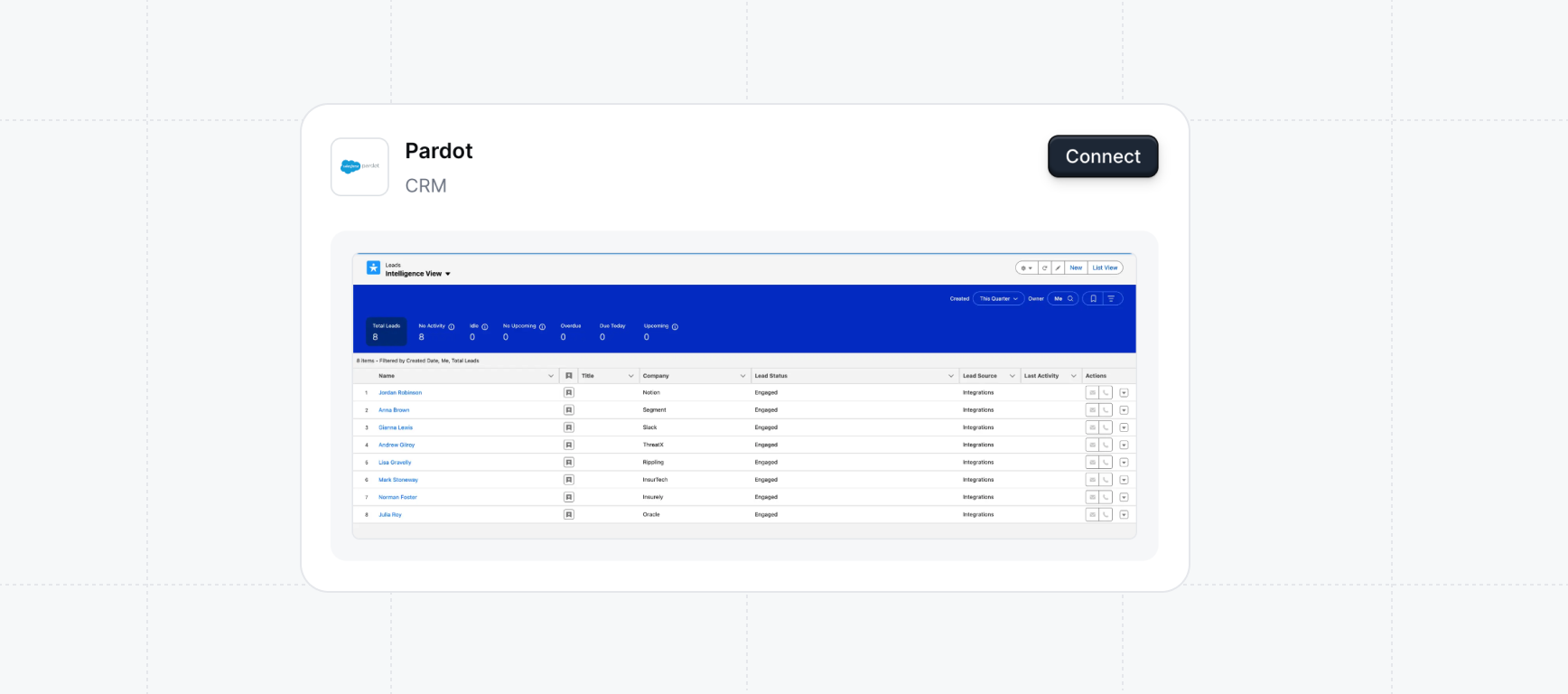Image resolution: width=1568 pixels, height=694 pixels.
Task: Toggle bookmark for Julia Roy
Action: tap(569, 514)
